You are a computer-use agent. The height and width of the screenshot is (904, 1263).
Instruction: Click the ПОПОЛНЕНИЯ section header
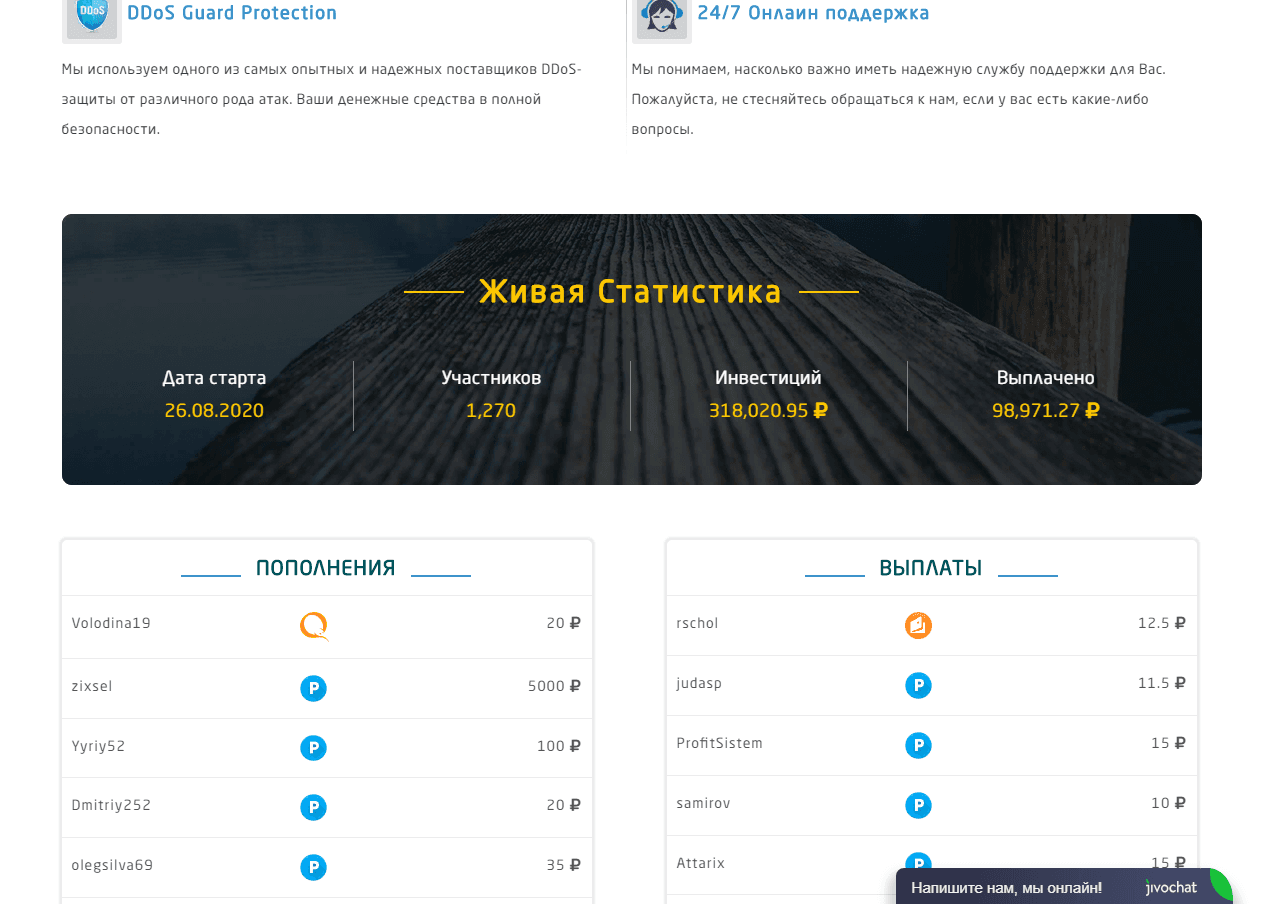point(325,568)
